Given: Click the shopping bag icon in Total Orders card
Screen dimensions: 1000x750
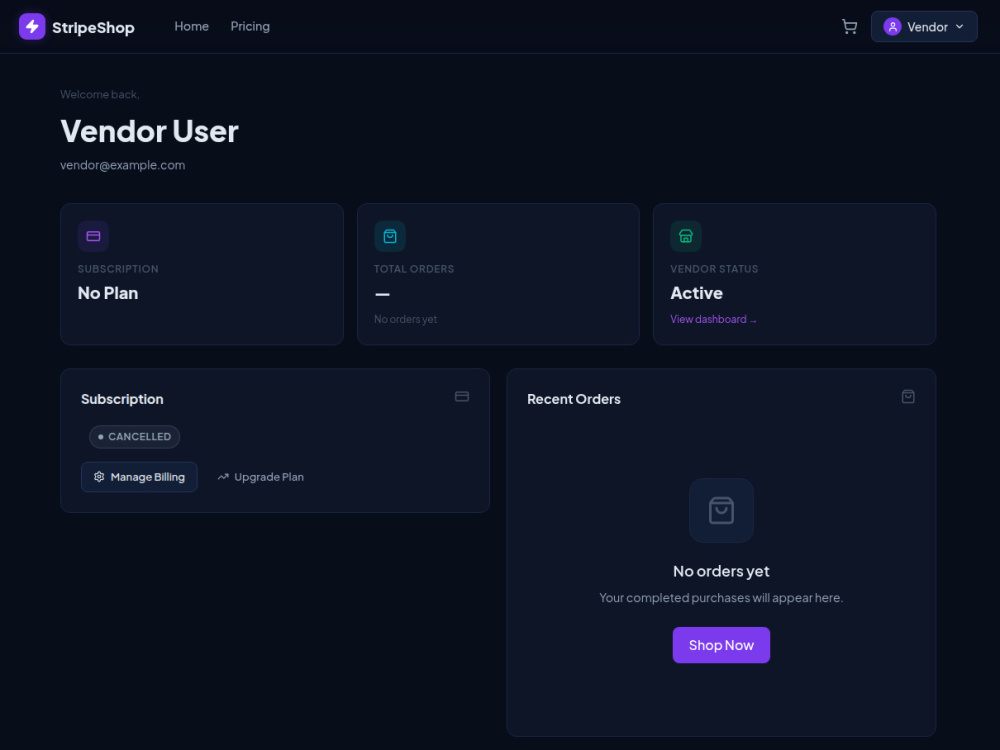Looking at the screenshot, I should click(x=390, y=237).
